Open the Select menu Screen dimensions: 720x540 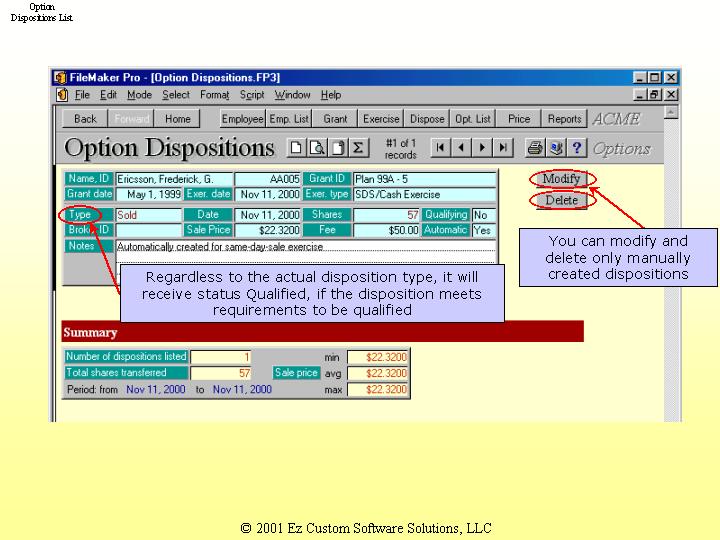[176, 95]
